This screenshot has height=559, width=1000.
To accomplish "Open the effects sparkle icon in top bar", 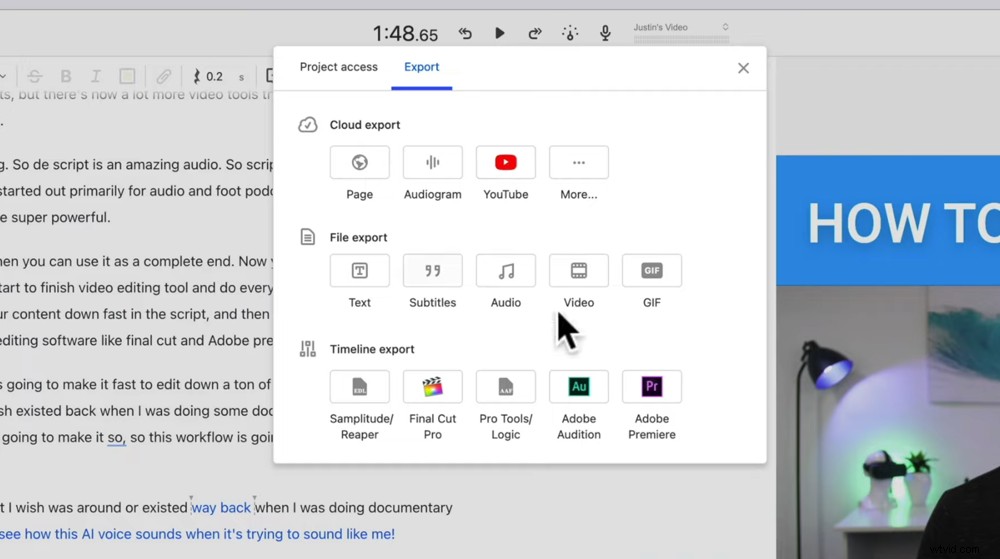I will pyautogui.click(x=570, y=33).
